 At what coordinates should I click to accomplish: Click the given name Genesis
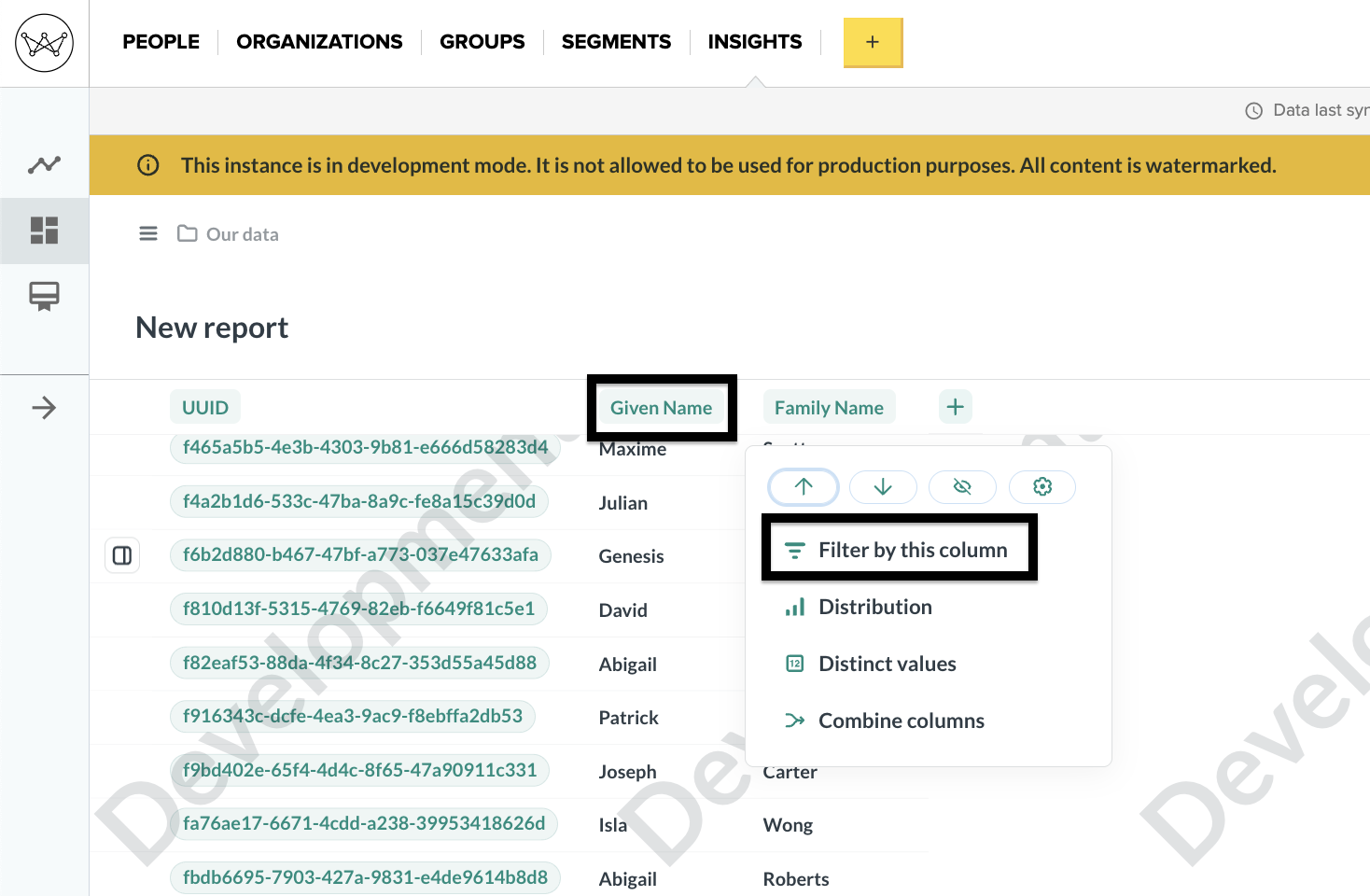[632, 556]
